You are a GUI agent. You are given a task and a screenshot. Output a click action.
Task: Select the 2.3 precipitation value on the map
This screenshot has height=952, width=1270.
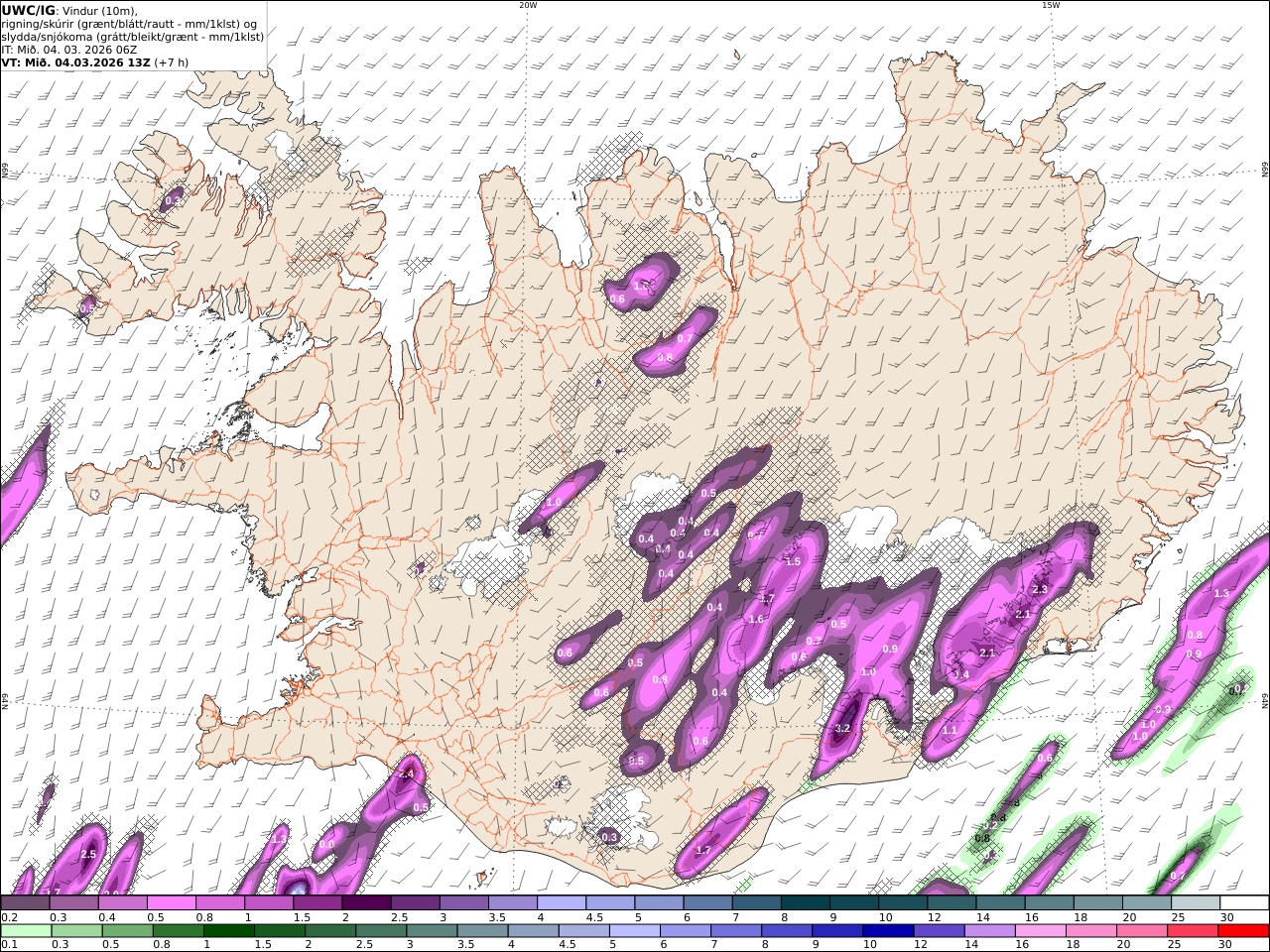(x=1040, y=589)
